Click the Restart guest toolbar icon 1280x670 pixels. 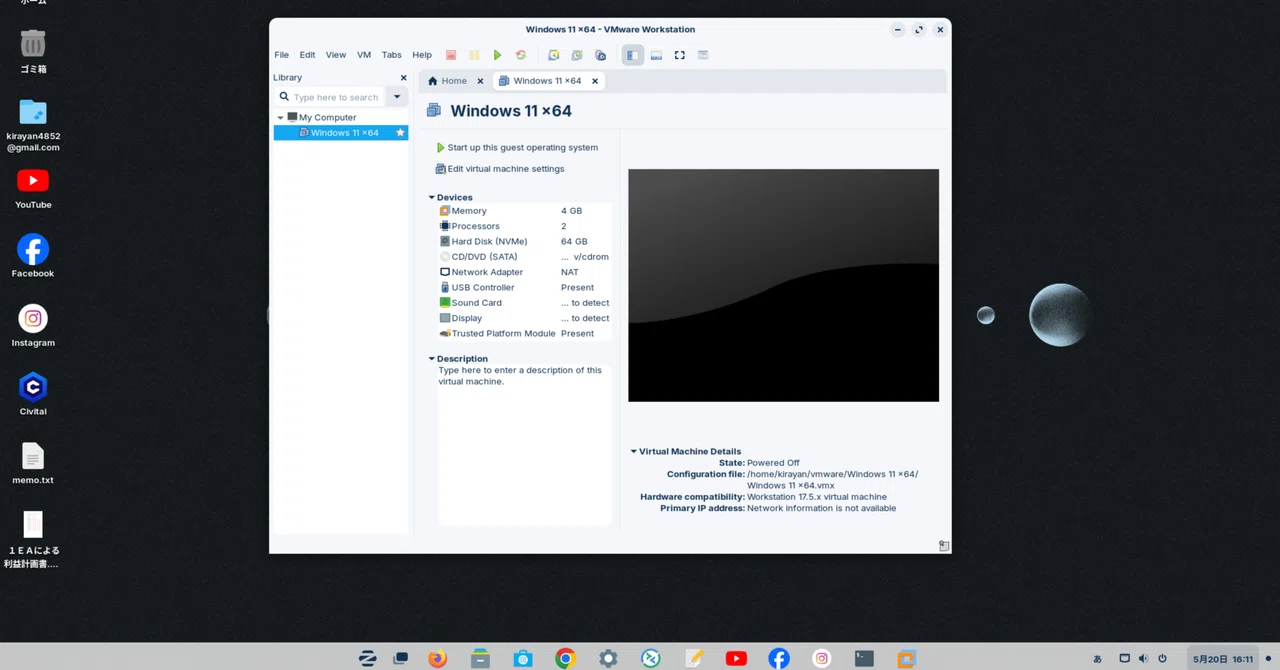point(520,55)
